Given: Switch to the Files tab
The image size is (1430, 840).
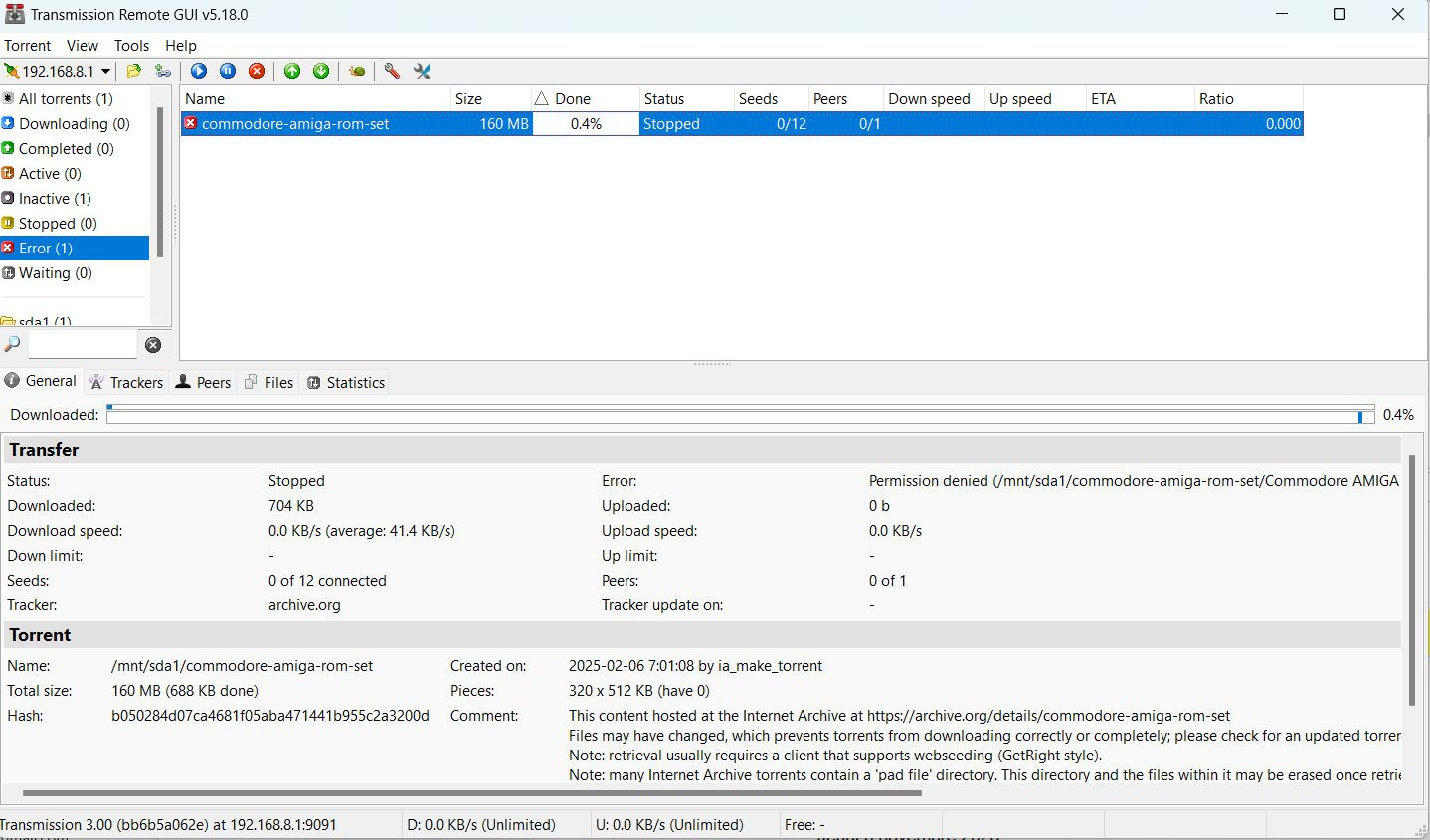Looking at the screenshot, I should click(269, 382).
